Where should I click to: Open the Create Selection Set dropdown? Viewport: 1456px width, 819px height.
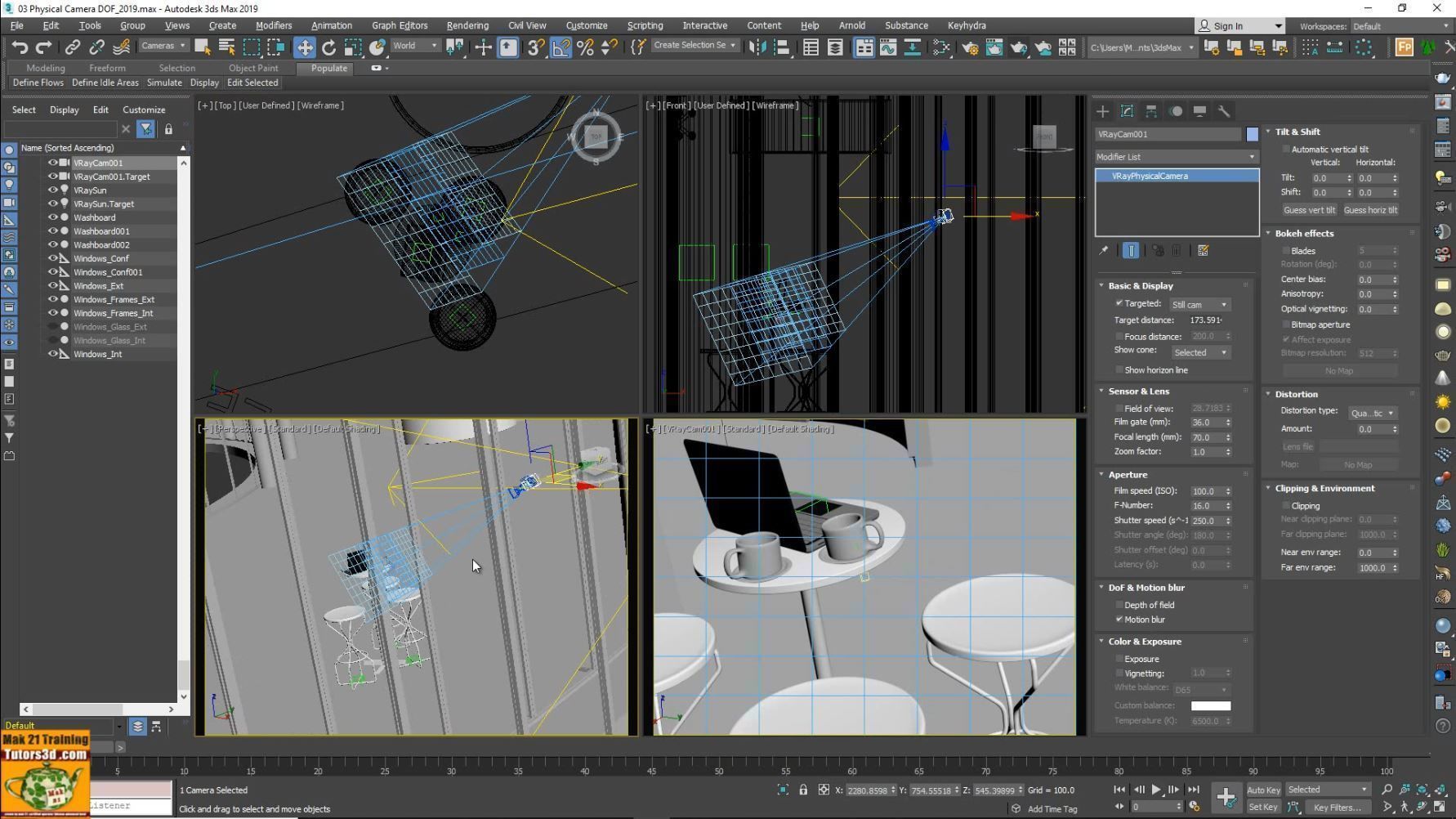[x=695, y=46]
